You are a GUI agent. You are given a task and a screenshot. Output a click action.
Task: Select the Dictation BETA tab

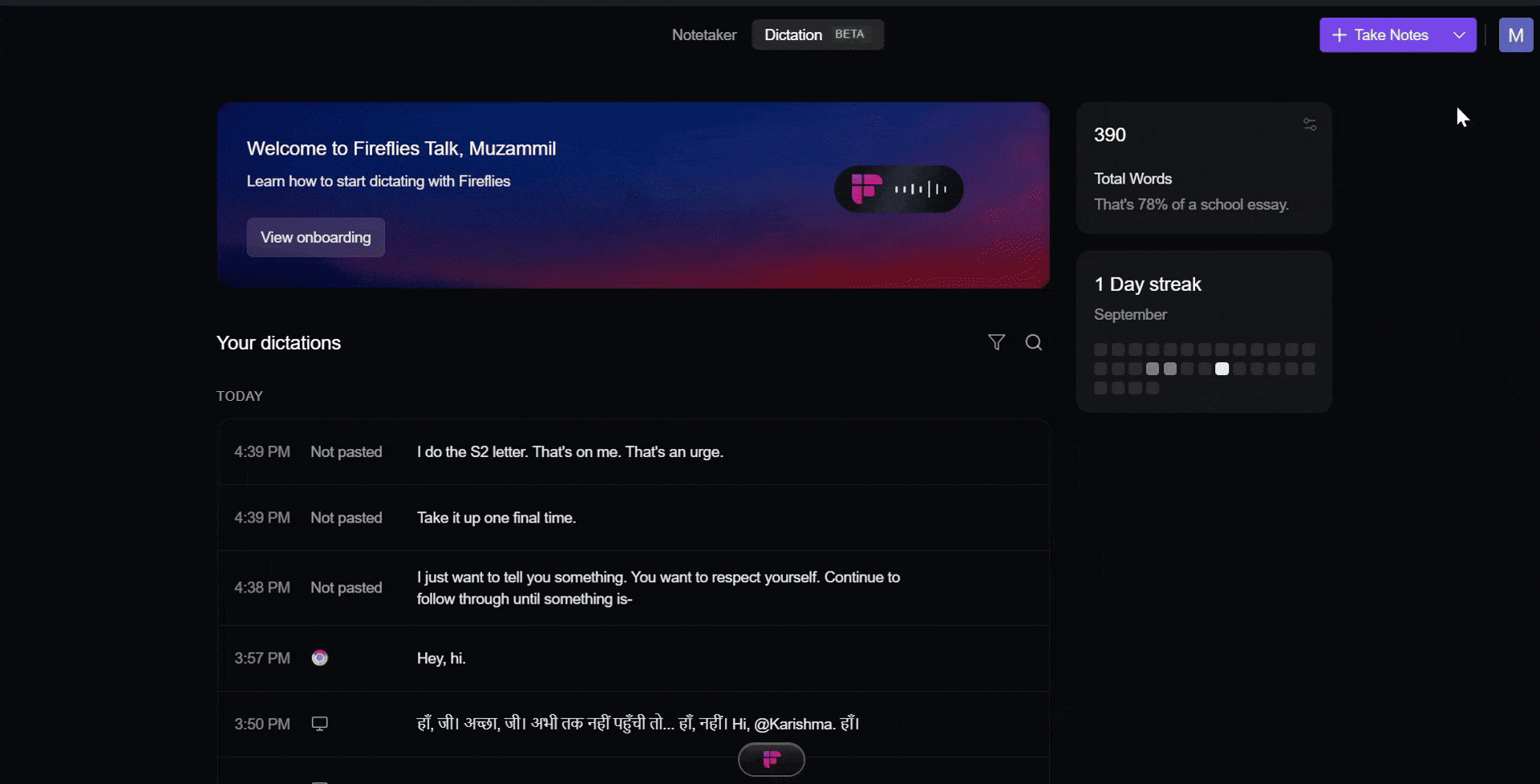[817, 34]
